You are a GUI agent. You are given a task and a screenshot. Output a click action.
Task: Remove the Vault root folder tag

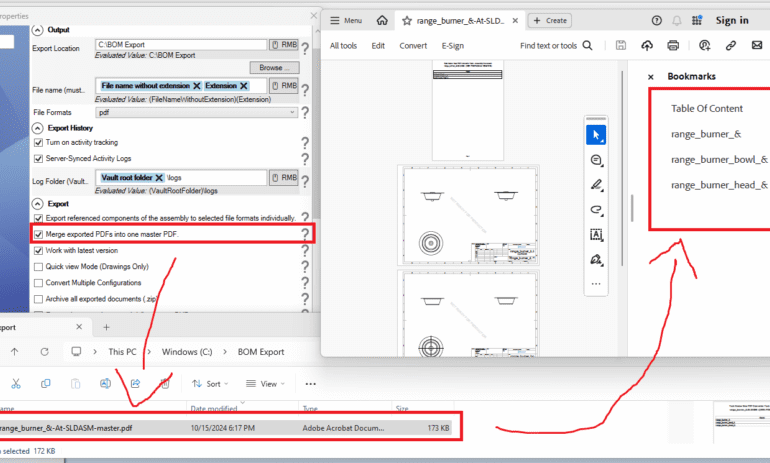point(159,178)
